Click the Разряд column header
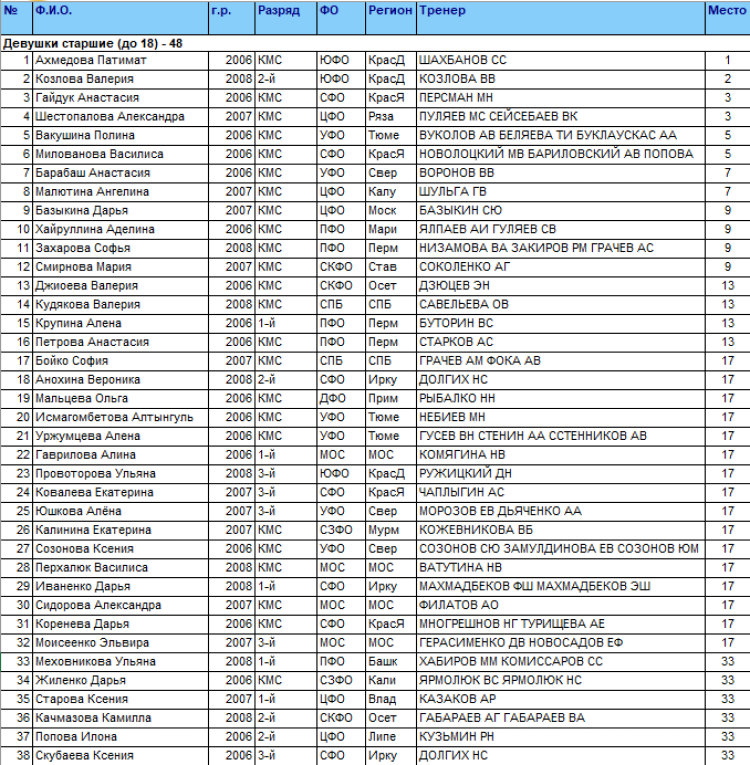 point(276,10)
